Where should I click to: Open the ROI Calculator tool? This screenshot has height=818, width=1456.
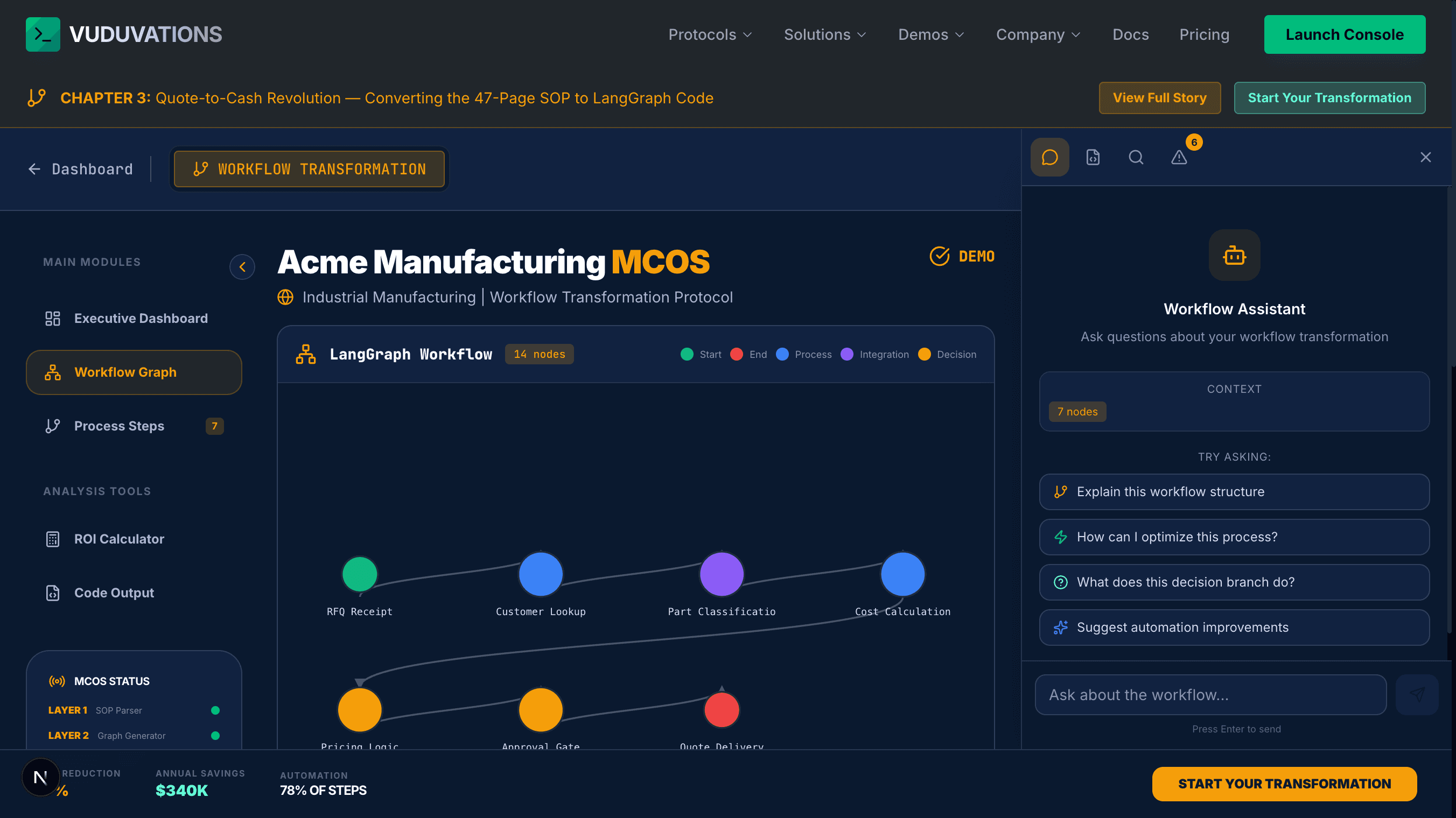pyautogui.click(x=134, y=539)
